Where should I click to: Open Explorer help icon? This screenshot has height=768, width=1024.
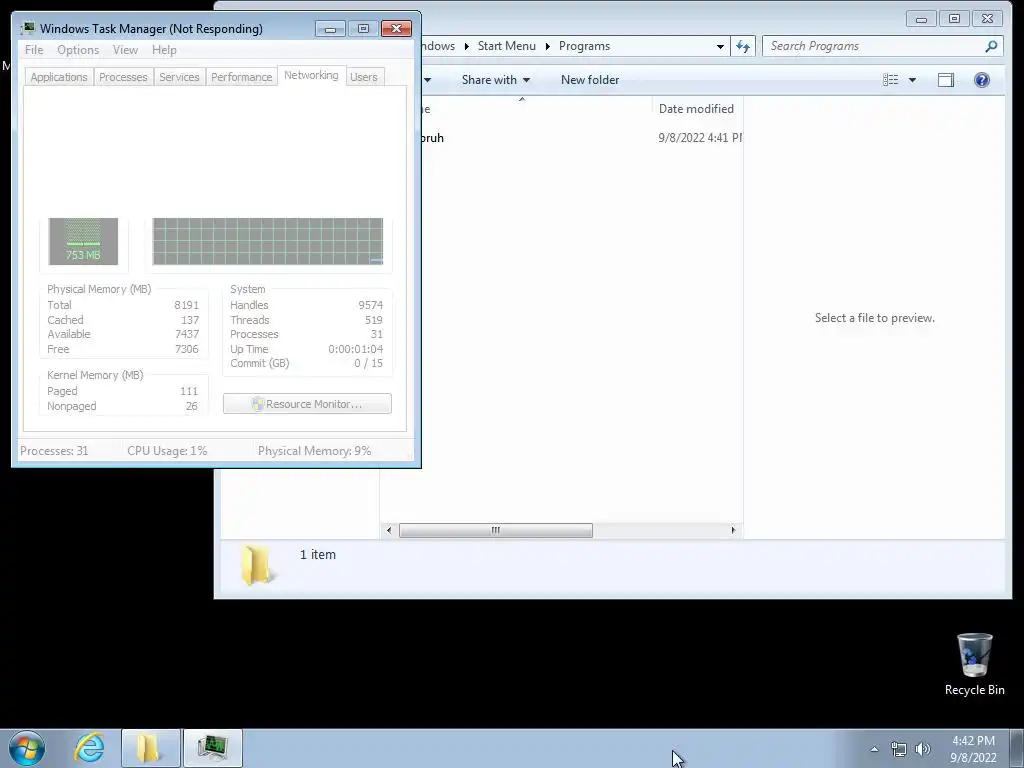click(x=982, y=80)
